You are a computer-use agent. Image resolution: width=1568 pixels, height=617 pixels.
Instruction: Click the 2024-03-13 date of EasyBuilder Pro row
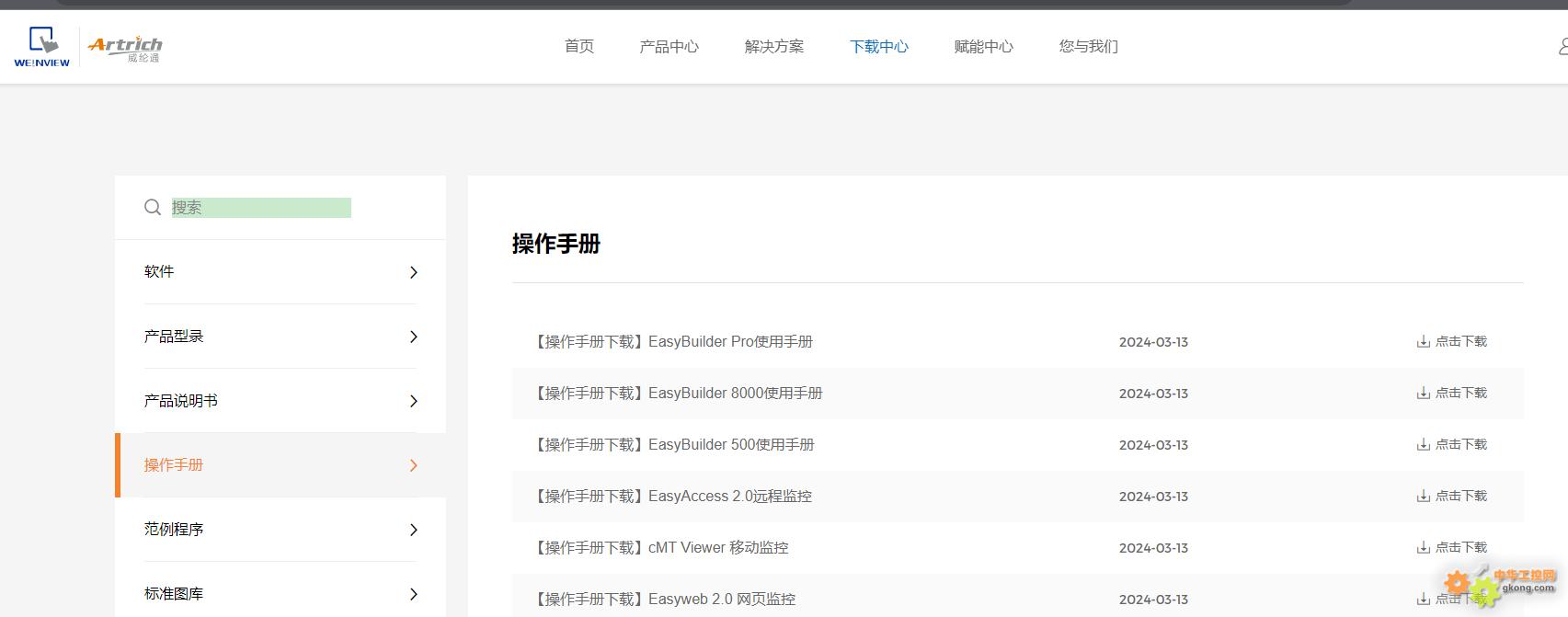point(1153,342)
